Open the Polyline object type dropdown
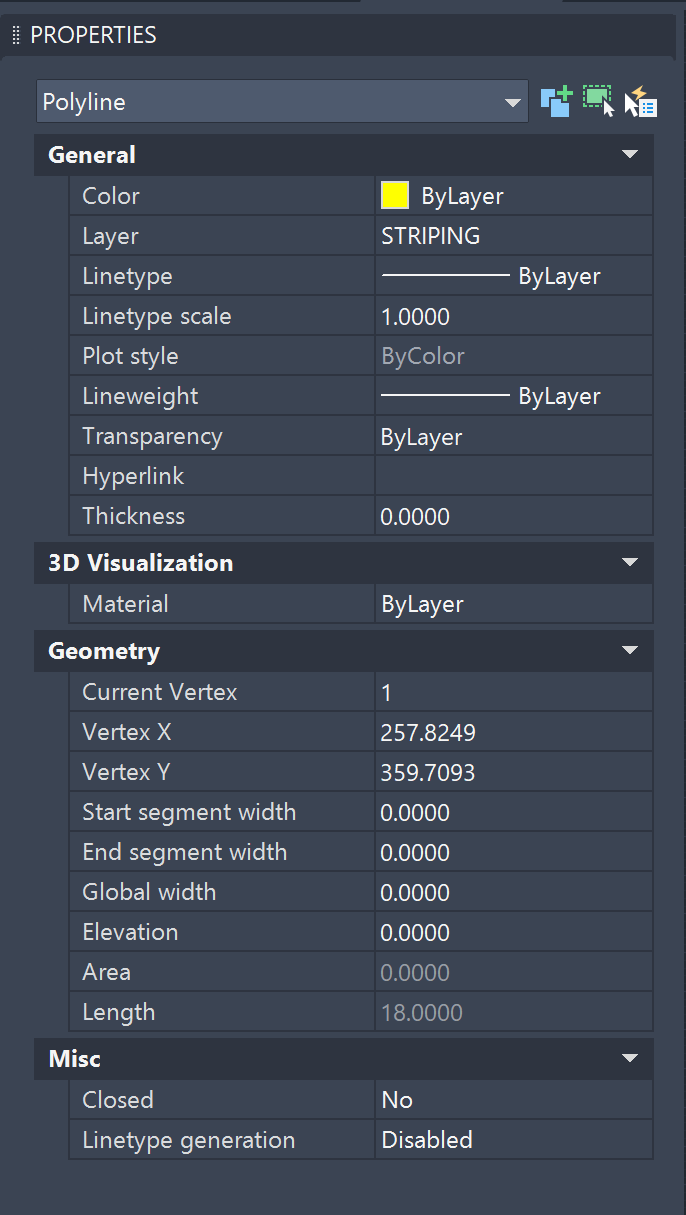 [513, 101]
